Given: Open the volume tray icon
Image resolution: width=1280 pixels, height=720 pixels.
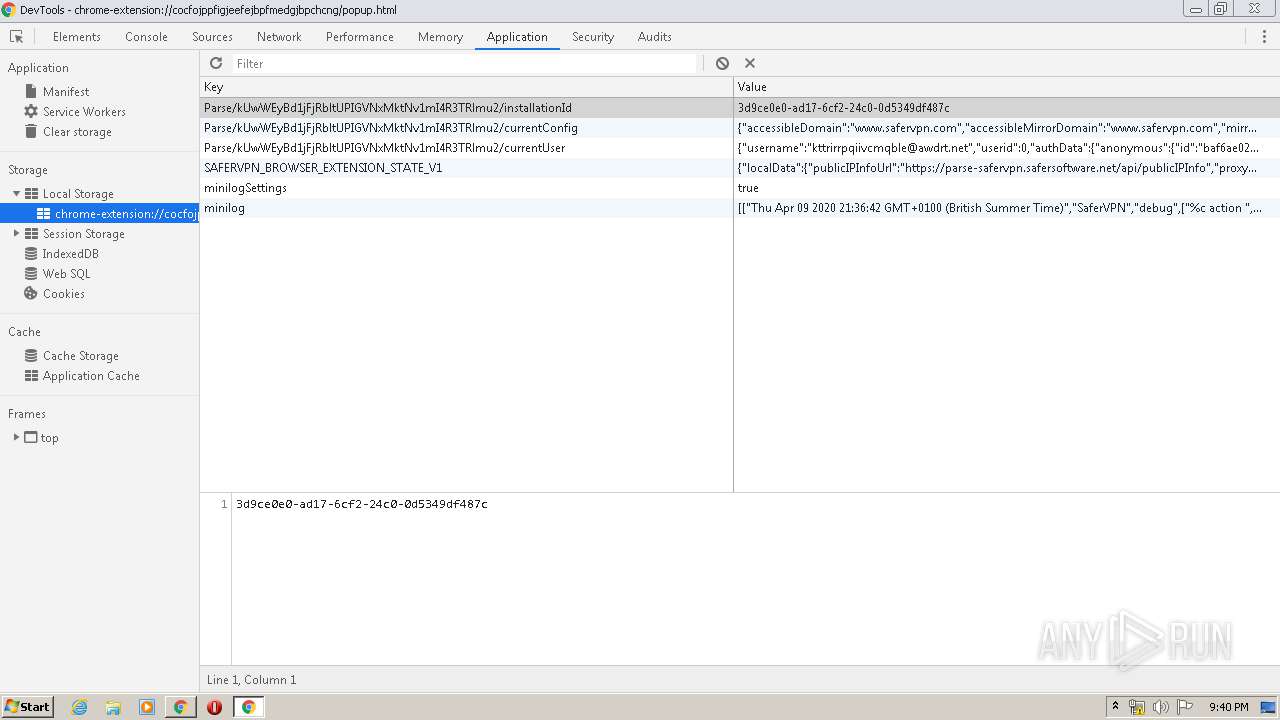Looking at the screenshot, I should pos(1161,707).
